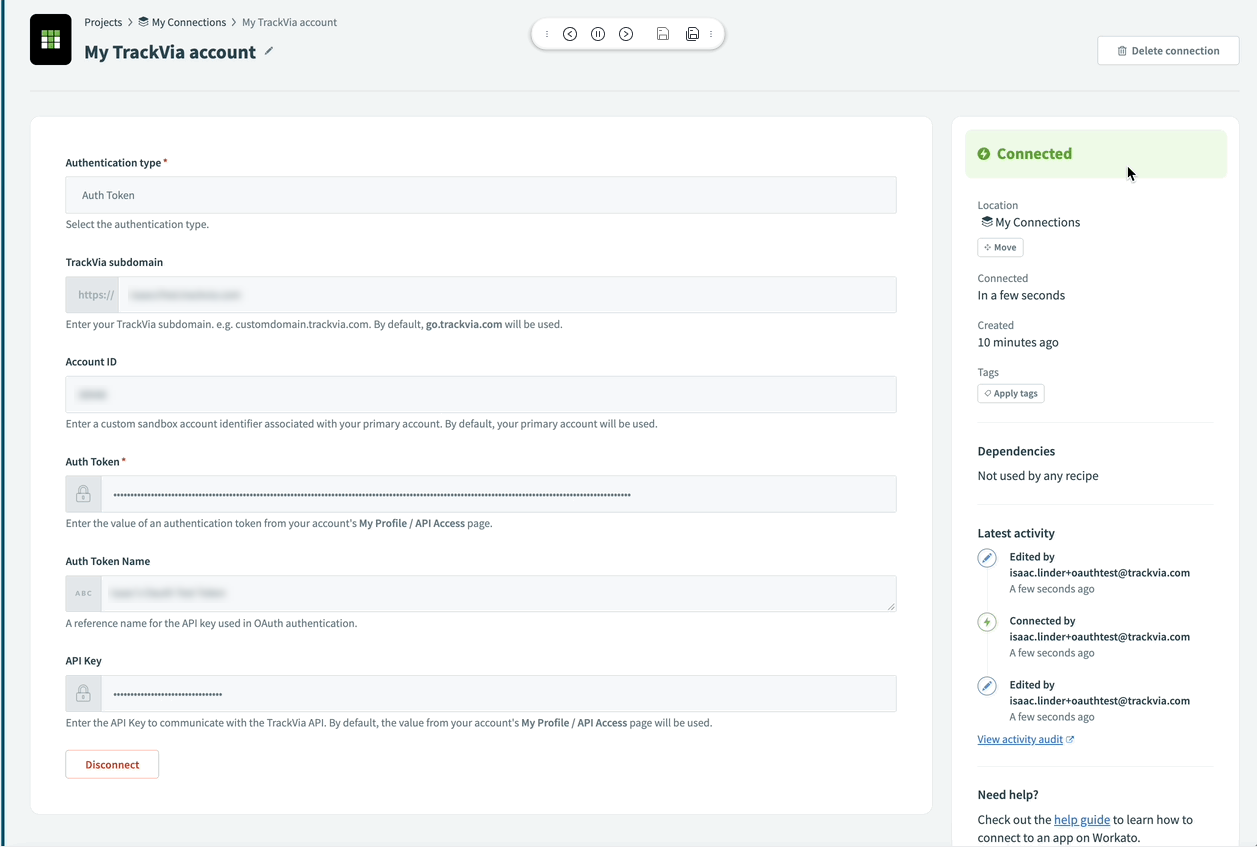Click the single floppy disk save icon
This screenshot has width=1257, height=847.
pos(663,34)
